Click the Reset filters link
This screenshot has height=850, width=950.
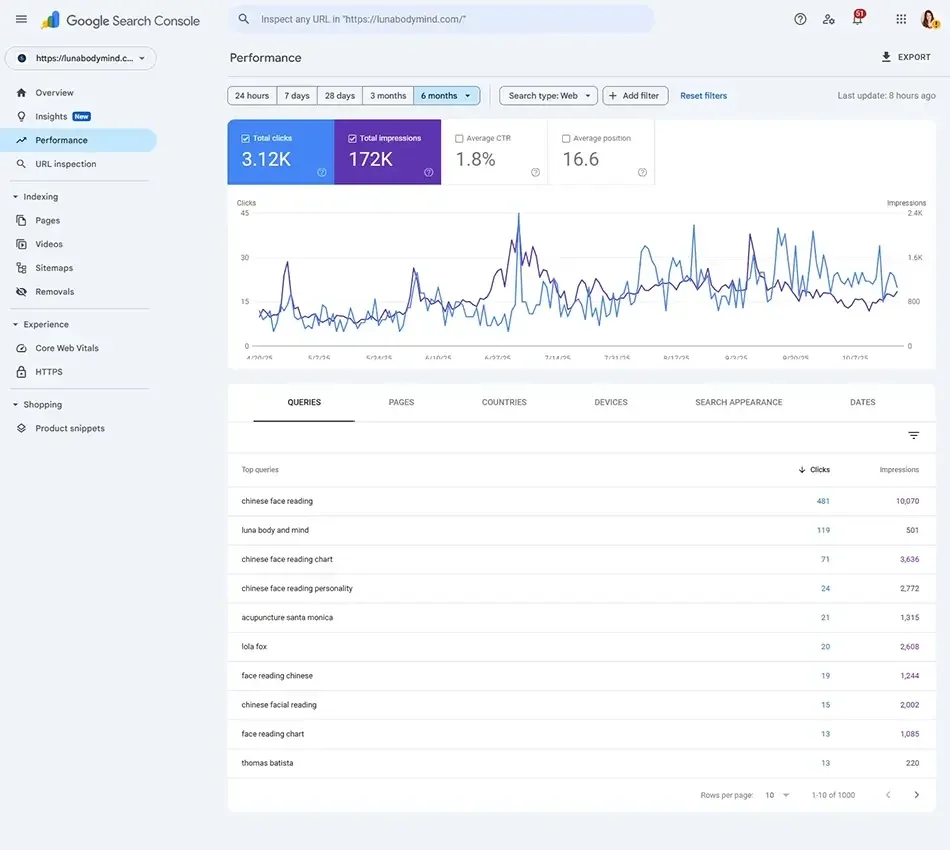click(704, 95)
